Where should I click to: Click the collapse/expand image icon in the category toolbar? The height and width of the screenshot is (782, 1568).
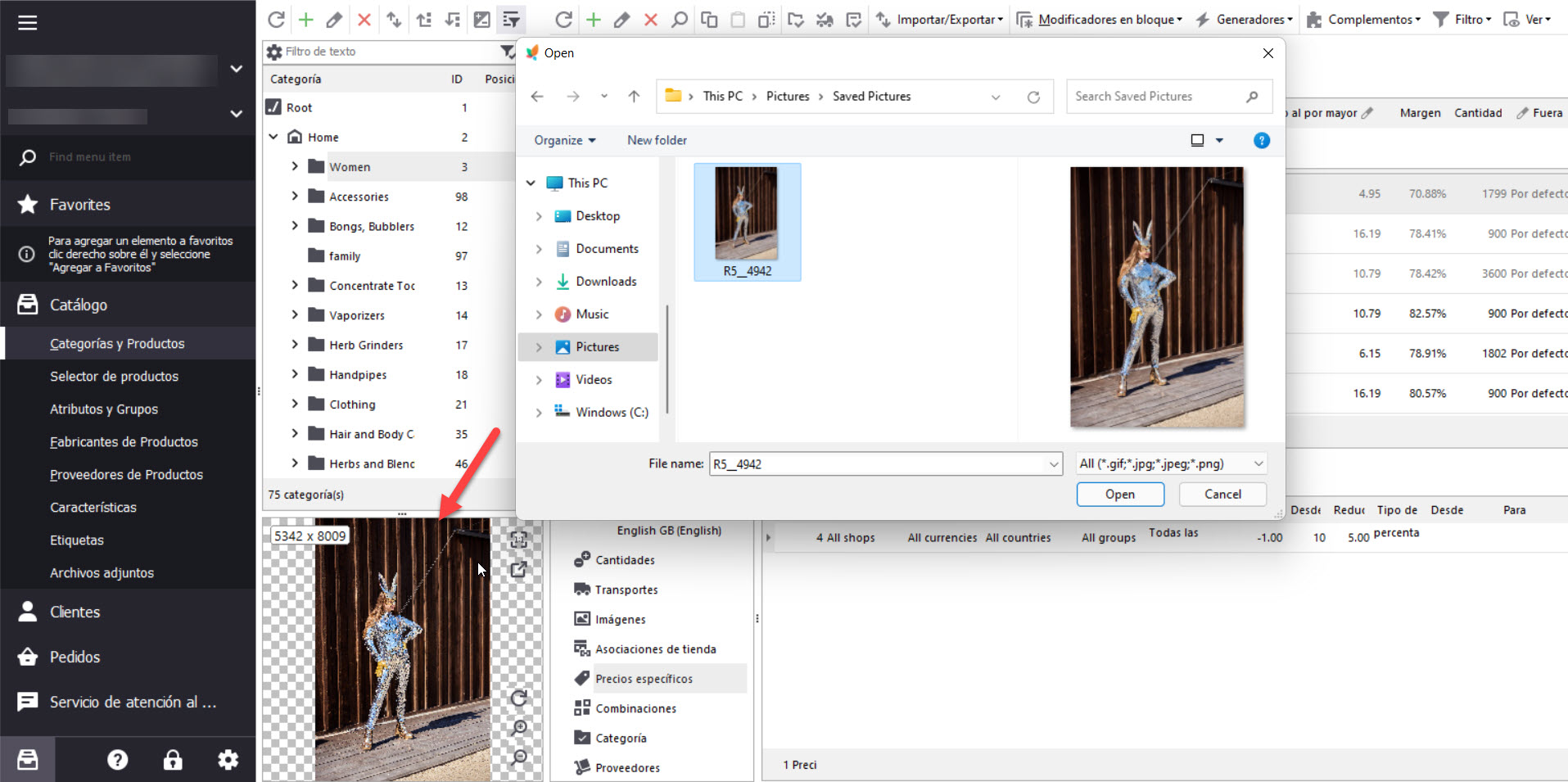tap(482, 20)
